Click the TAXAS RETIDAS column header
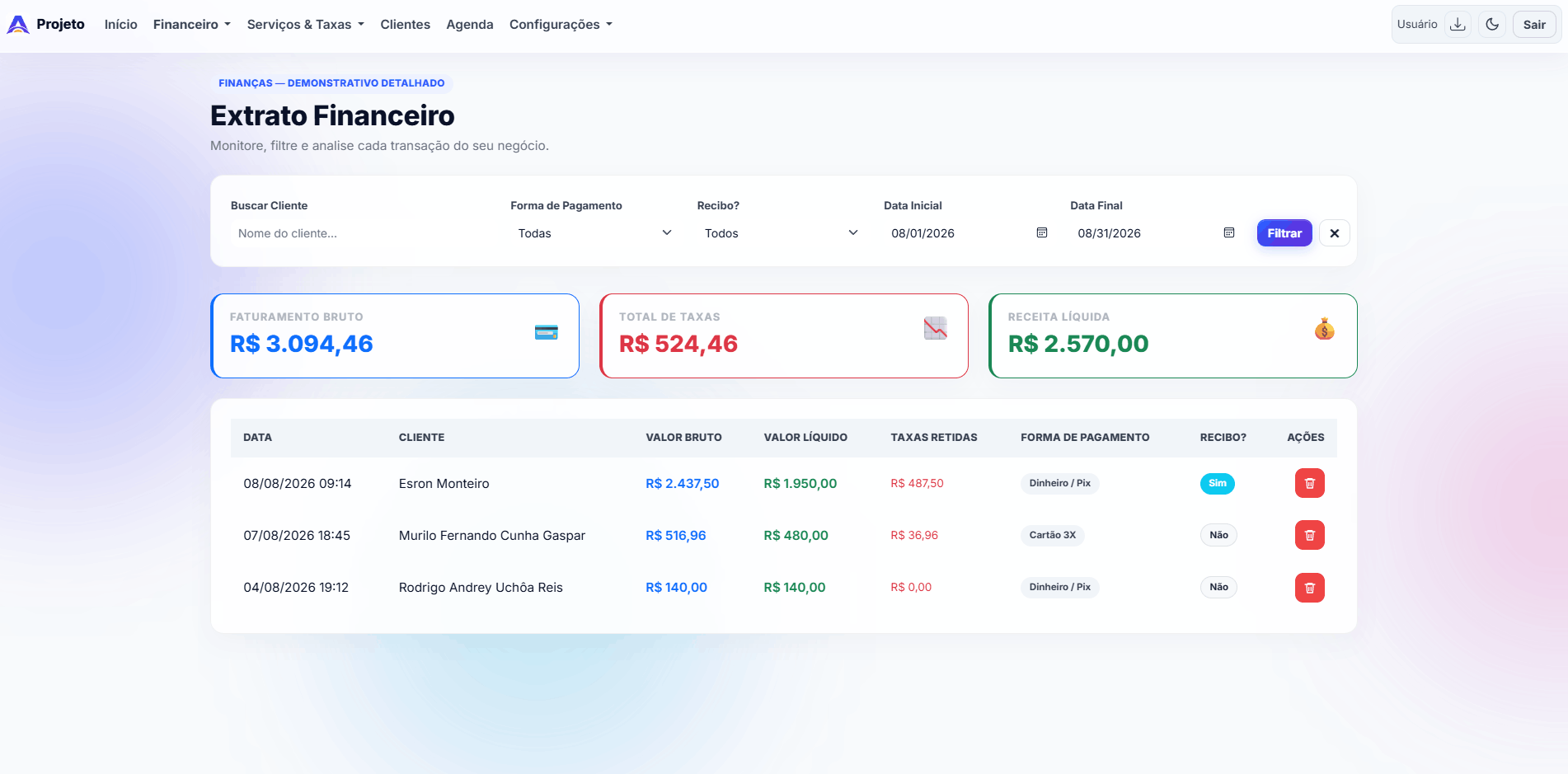This screenshot has width=1568, height=774. [934, 438]
